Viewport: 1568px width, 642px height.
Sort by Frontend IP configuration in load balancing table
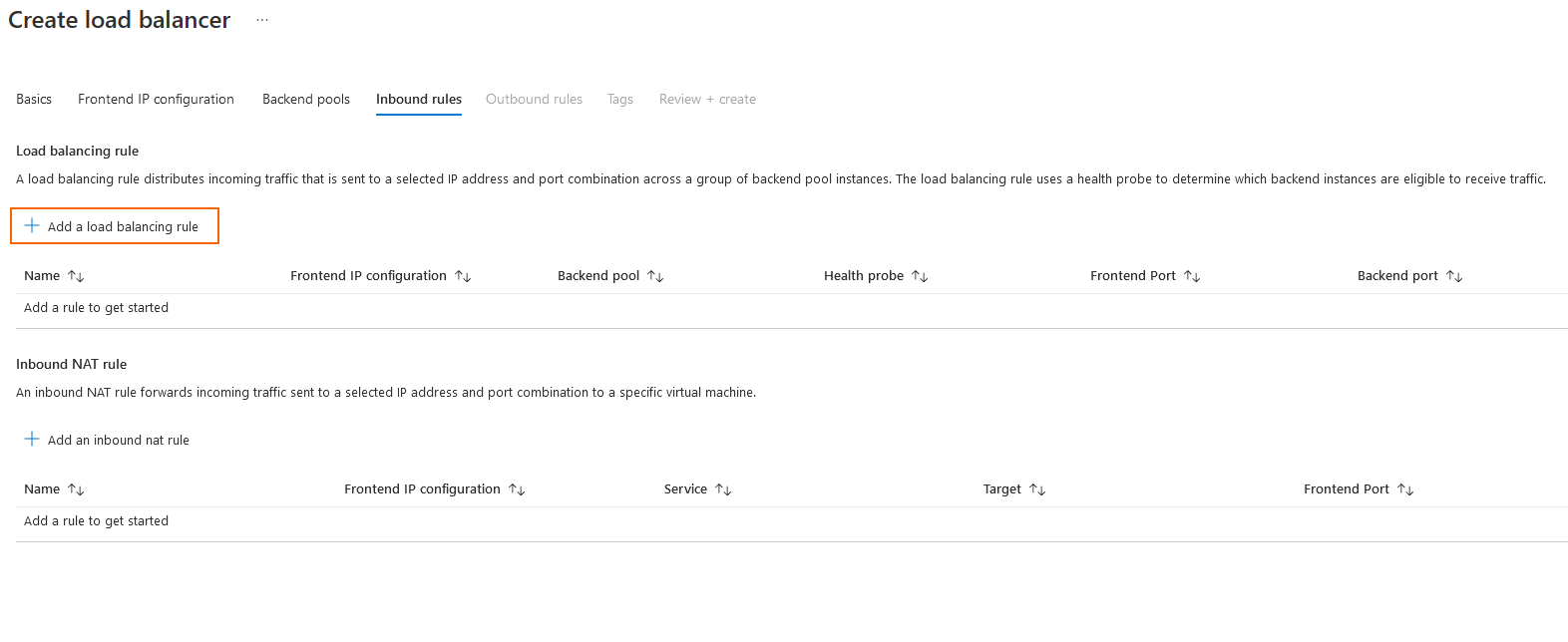tap(463, 276)
